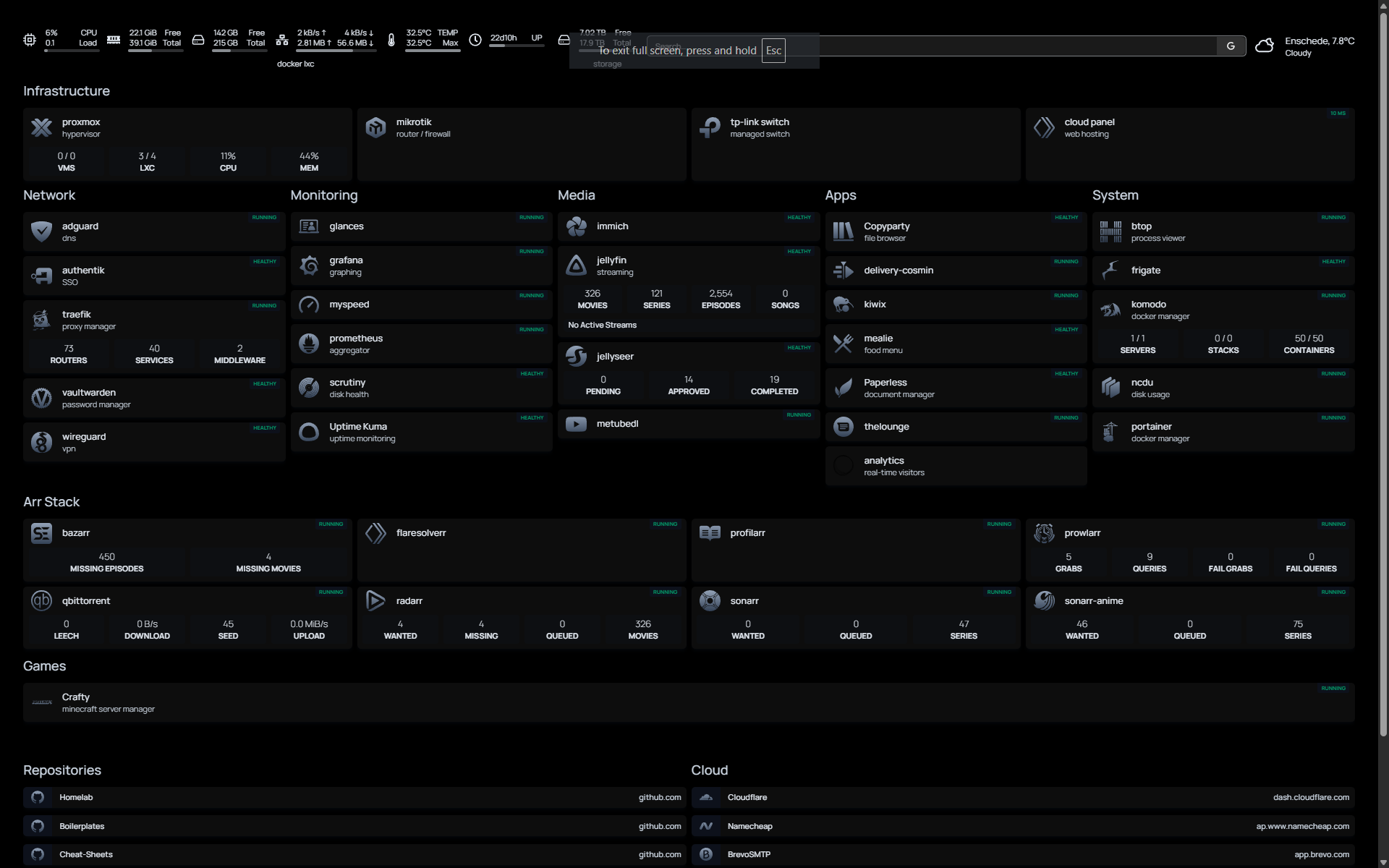
Task: Open the wireguard vpn icon
Action: coord(41,443)
